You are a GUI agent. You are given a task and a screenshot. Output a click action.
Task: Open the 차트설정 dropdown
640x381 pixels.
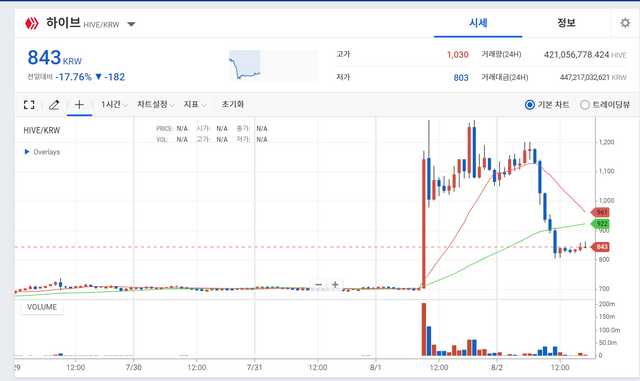[x=156, y=105]
